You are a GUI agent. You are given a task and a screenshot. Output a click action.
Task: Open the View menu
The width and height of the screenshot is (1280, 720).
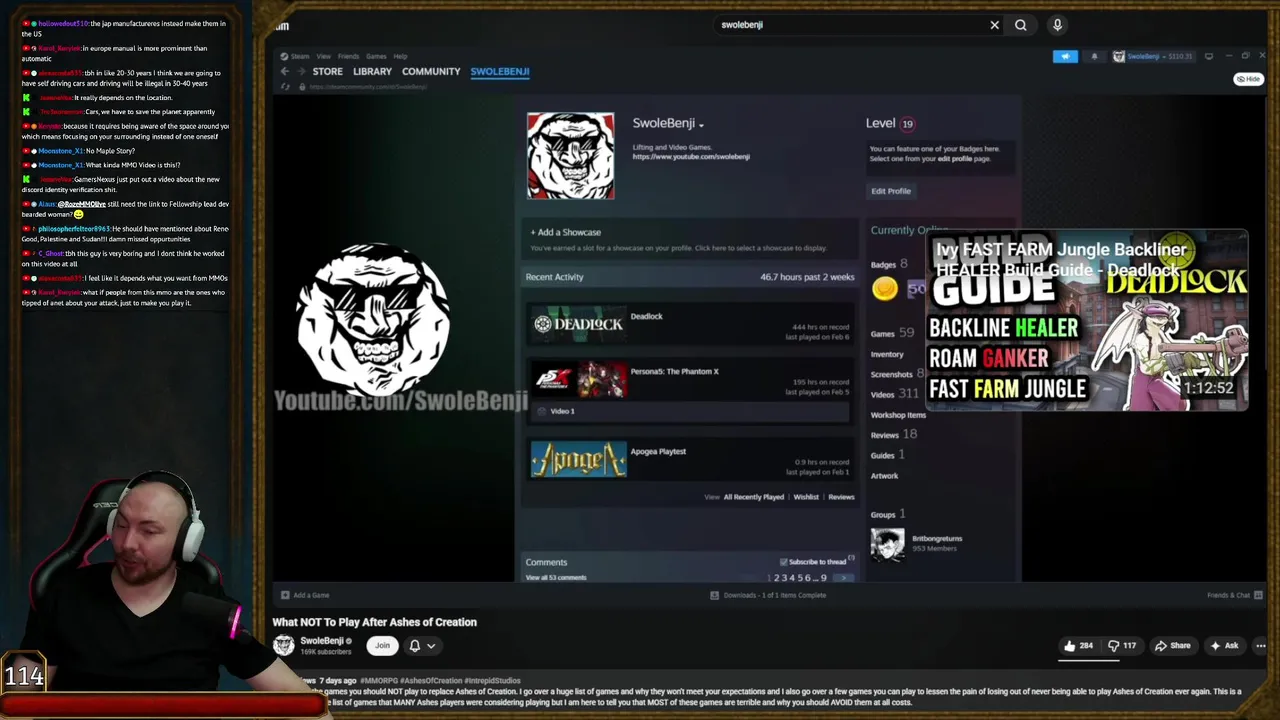point(323,56)
